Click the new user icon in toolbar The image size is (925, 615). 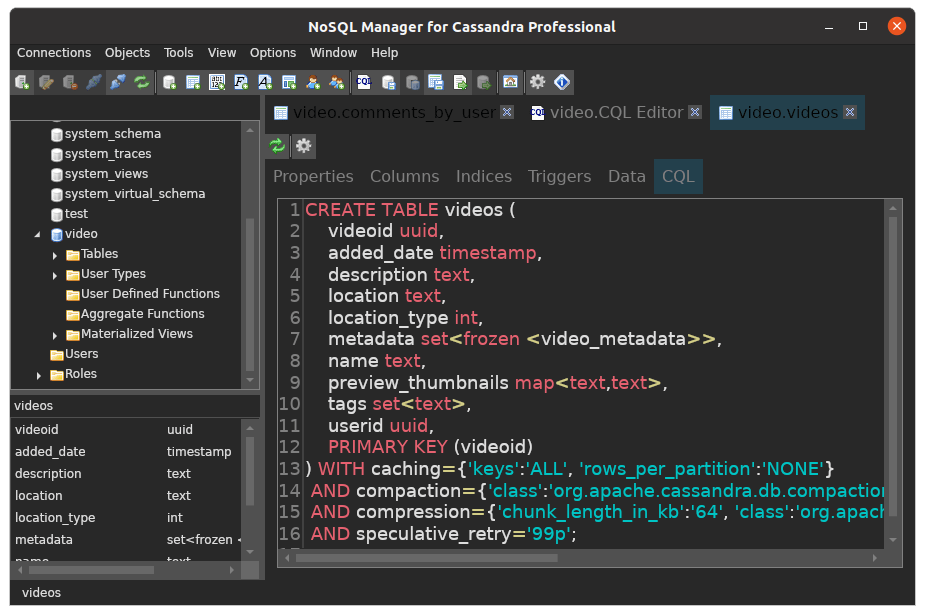(313, 82)
